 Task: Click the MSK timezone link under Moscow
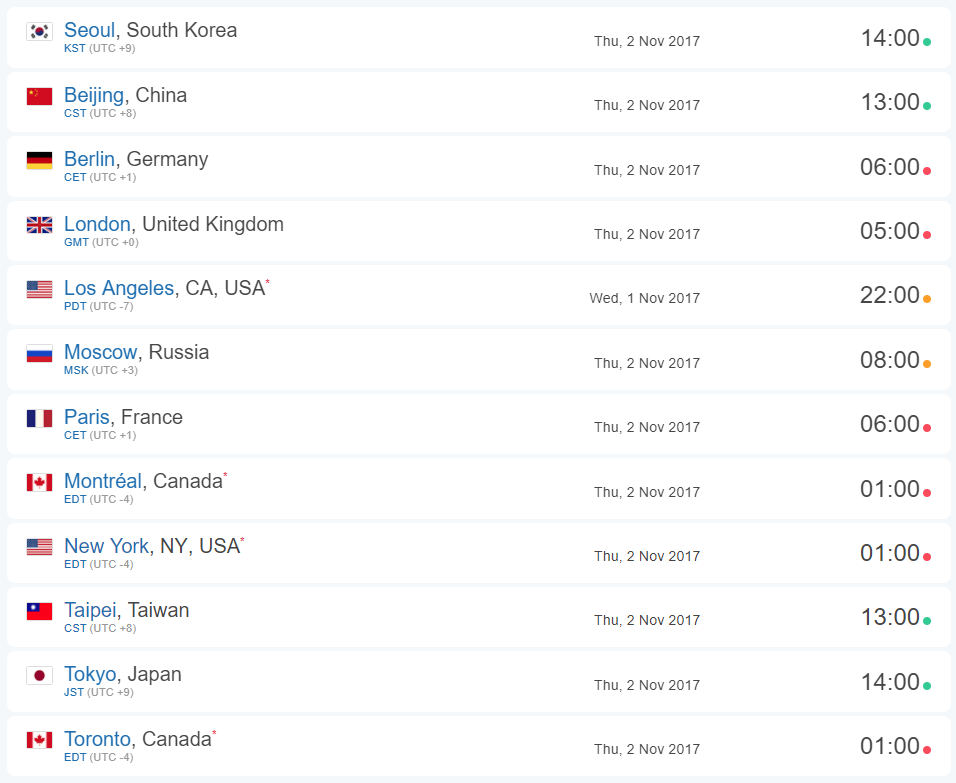pos(76,370)
